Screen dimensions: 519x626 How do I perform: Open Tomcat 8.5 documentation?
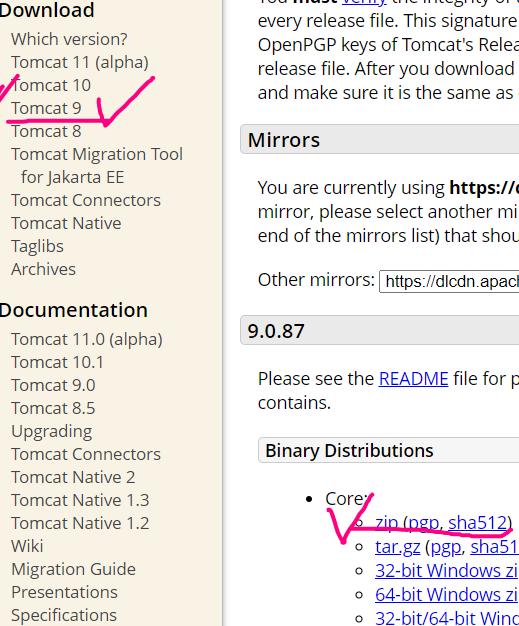(x=53, y=408)
